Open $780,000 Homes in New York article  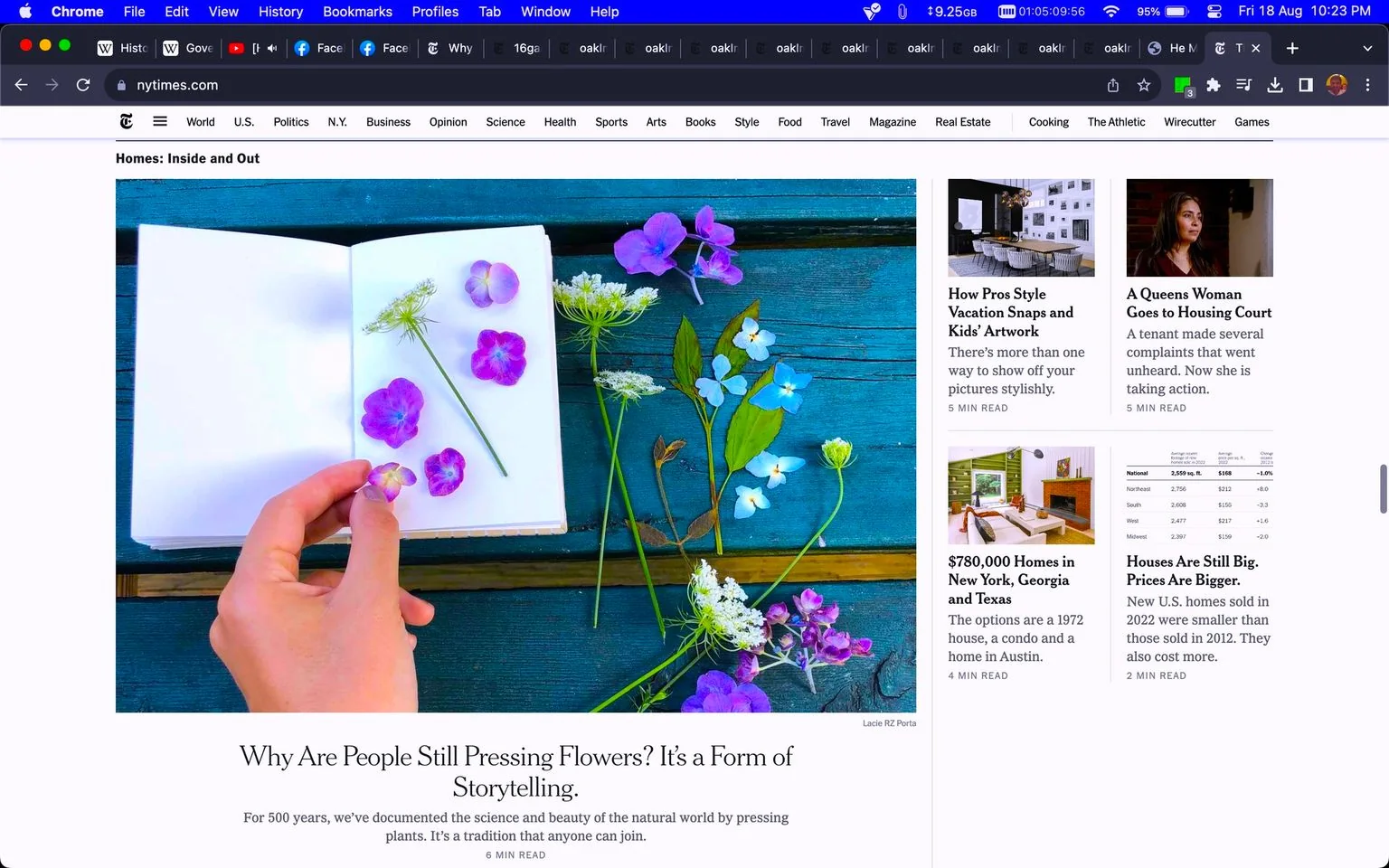(1011, 580)
